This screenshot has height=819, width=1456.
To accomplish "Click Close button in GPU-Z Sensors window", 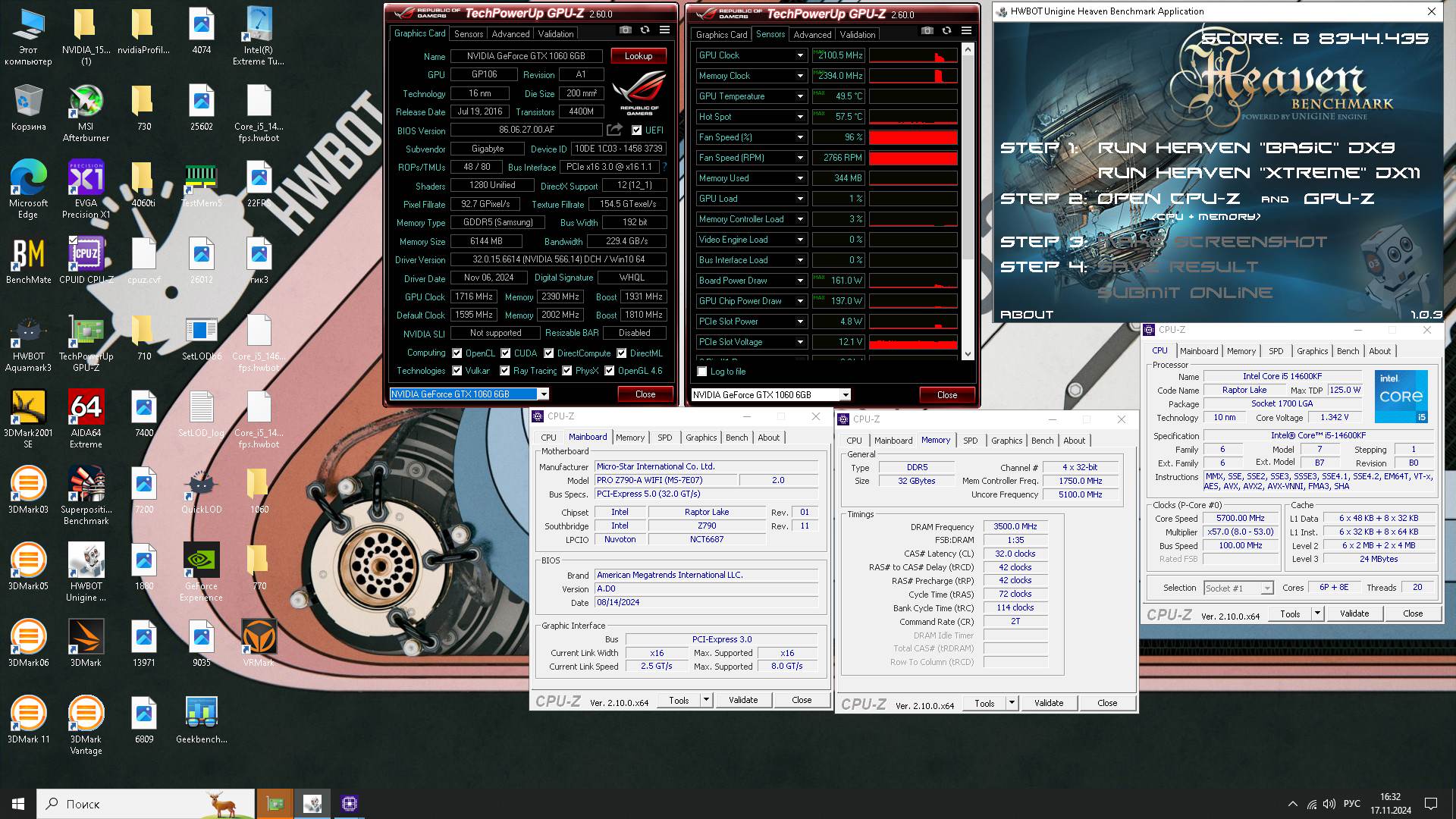I will [x=947, y=395].
